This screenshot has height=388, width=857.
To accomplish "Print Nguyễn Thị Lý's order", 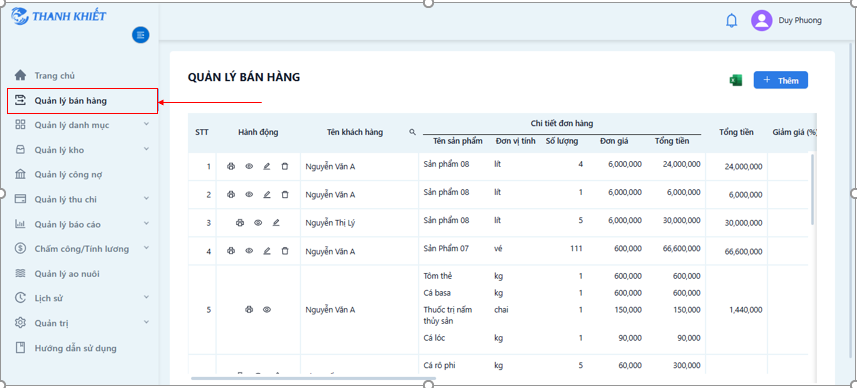I will tap(239, 222).
